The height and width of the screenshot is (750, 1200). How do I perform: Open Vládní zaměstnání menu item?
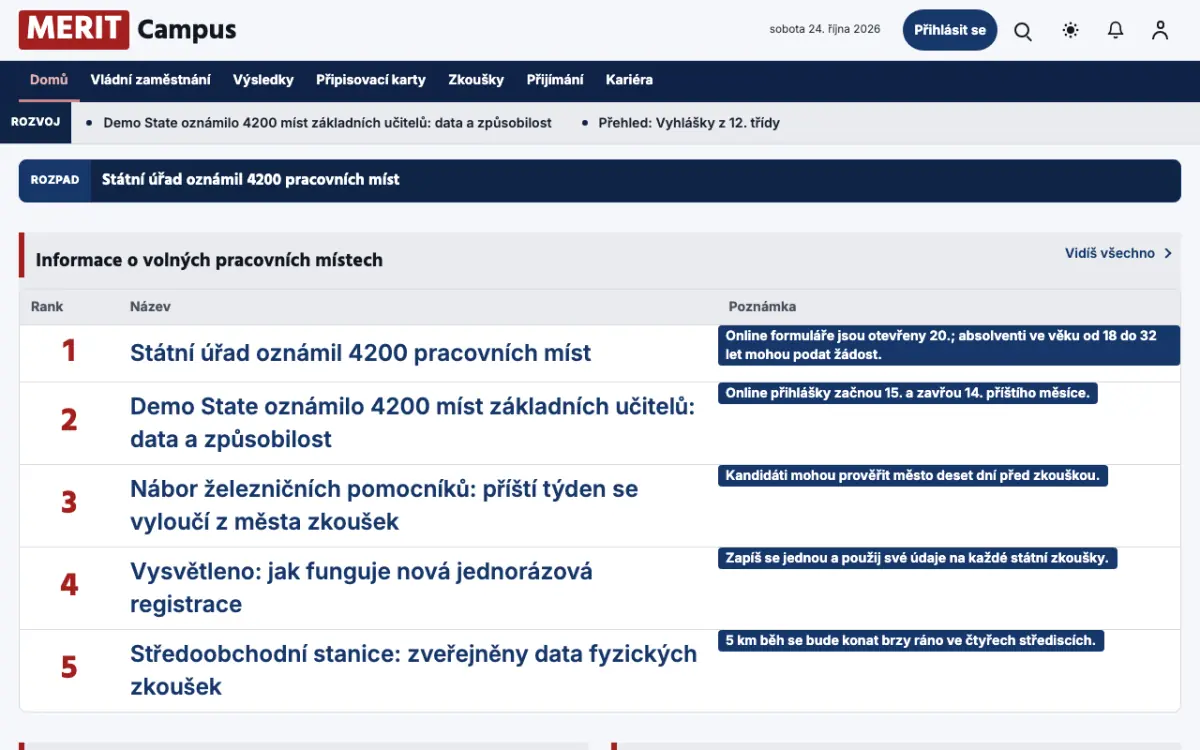pyautogui.click(x=150, y=80)
